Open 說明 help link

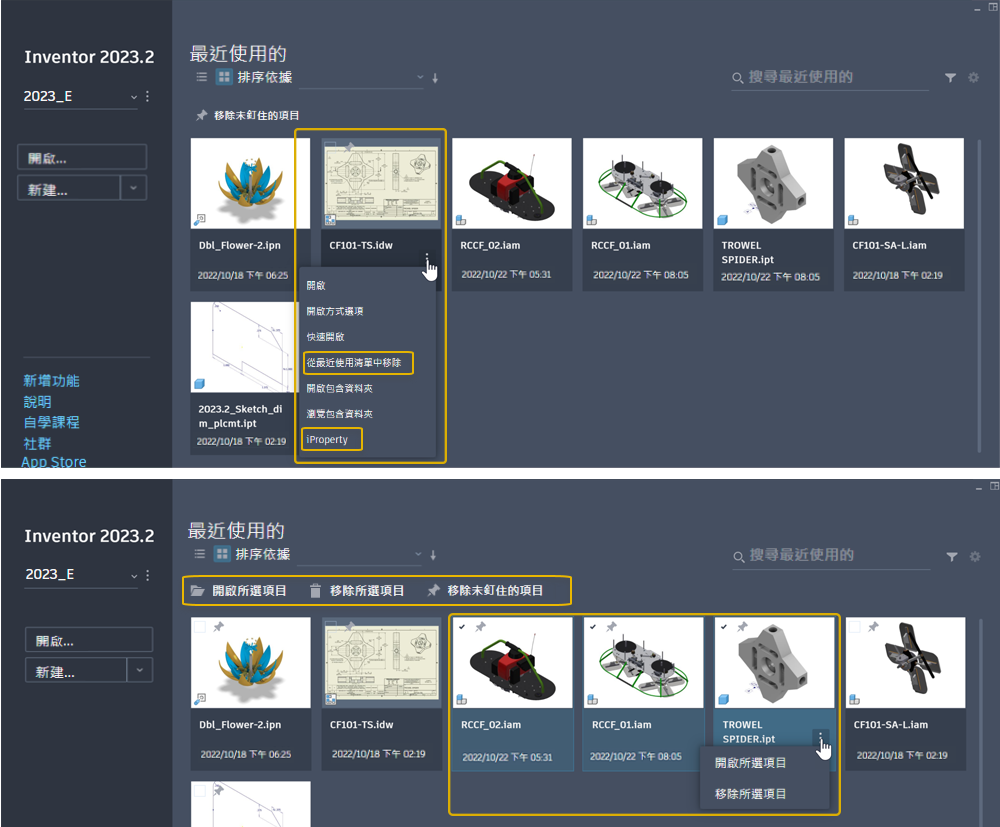tap(38, 402)
